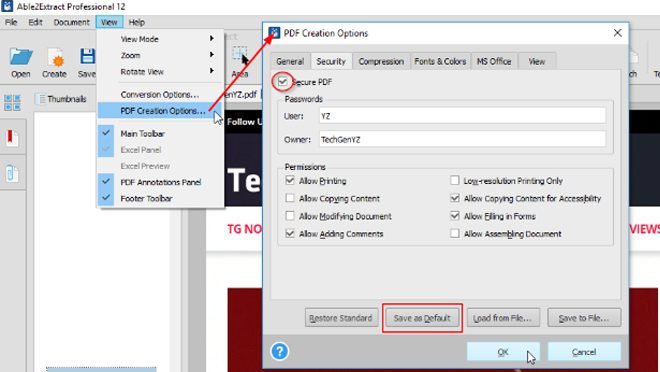
Task: Click the Save floppy disk toolbar icon
Action: click(x=87, y=56)
